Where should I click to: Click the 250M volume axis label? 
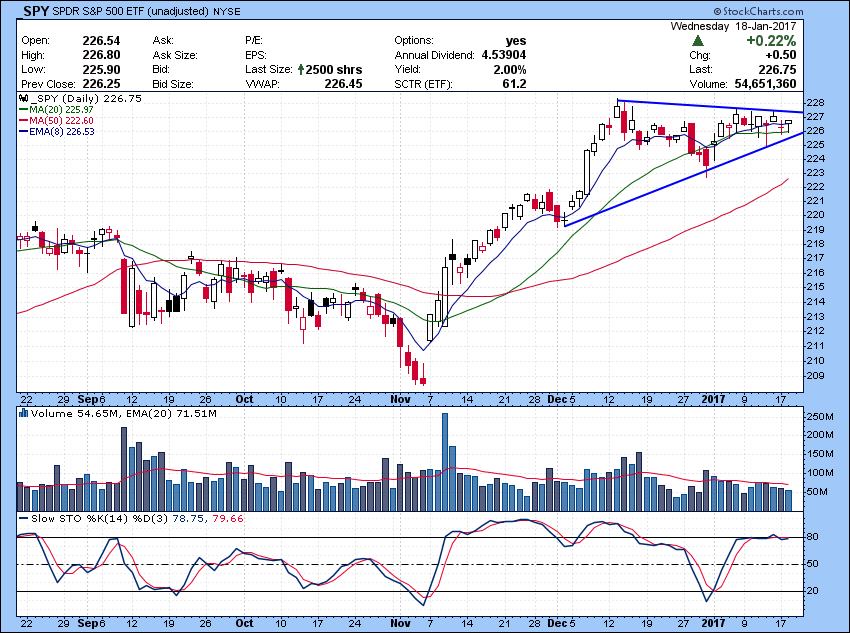[x=821, y=416]
